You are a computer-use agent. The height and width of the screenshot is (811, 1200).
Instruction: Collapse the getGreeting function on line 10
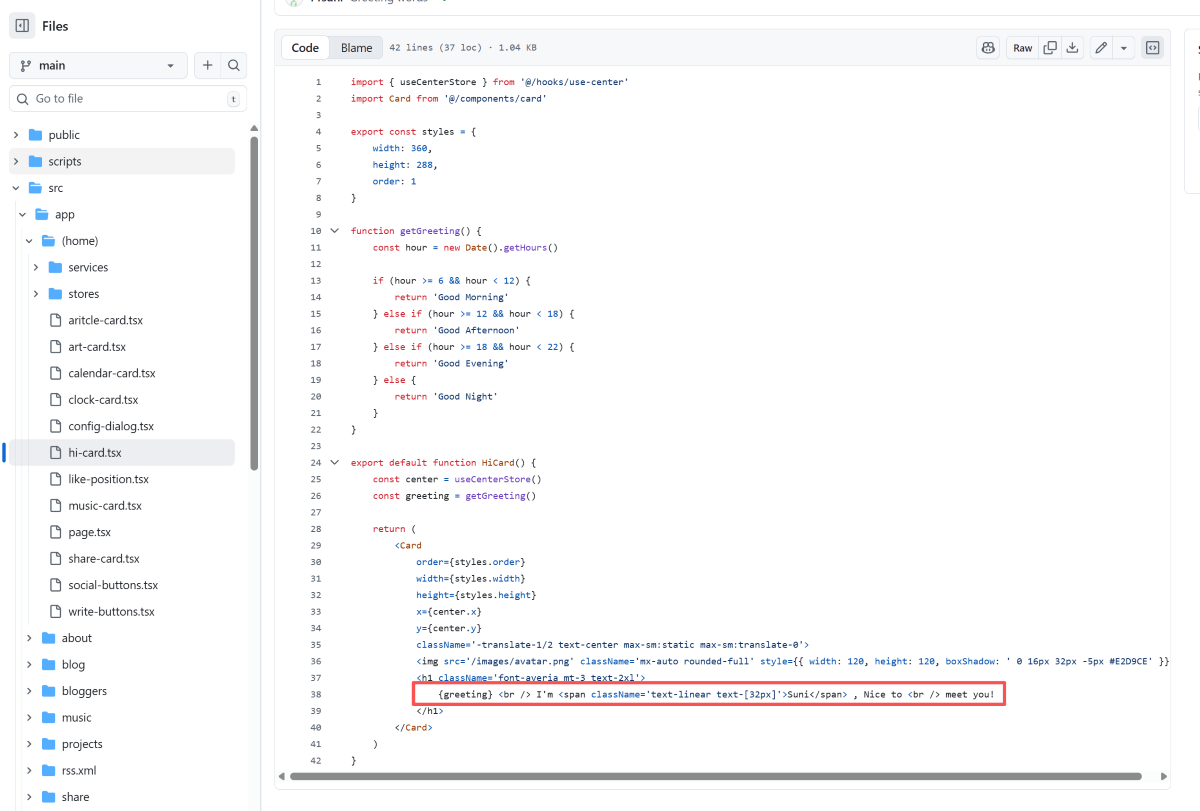click(335, 231)
